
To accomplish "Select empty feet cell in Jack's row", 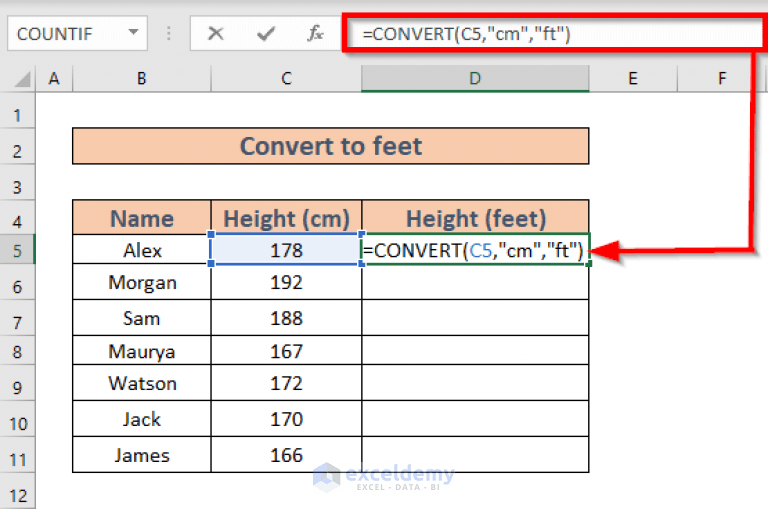I will [475, 419].
